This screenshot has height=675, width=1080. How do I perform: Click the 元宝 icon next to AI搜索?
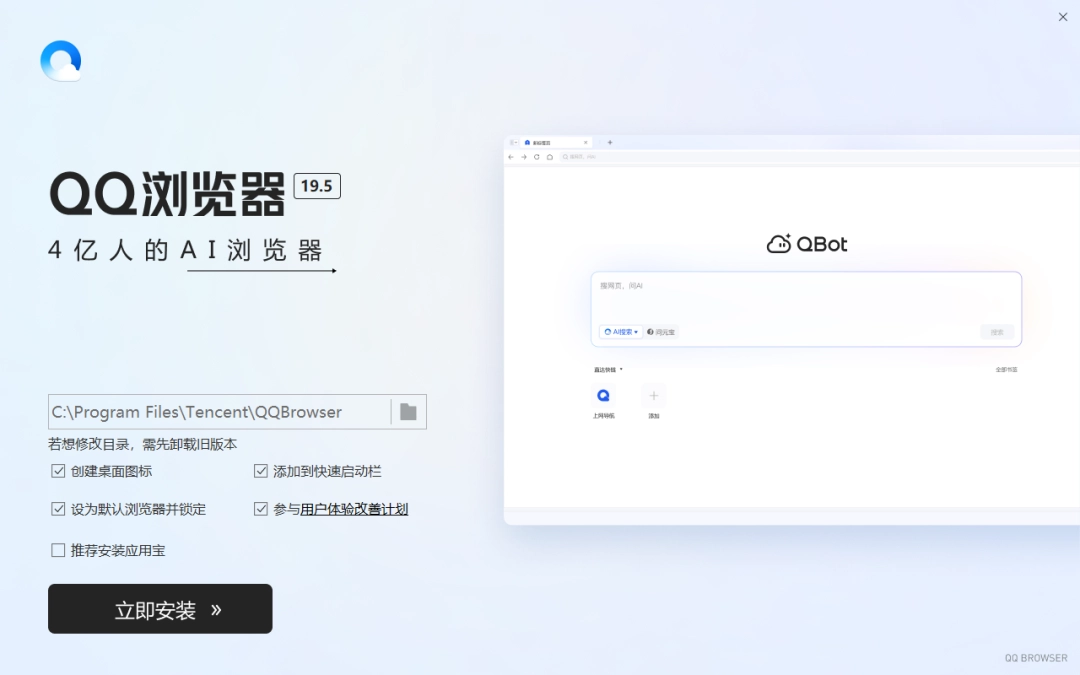[x=650, y=331]
